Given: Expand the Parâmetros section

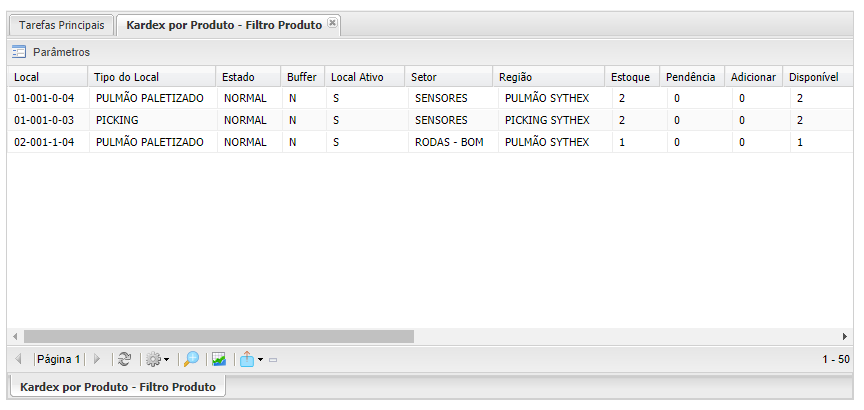Looking at the screenshot, I should click(x=61, y=52).
